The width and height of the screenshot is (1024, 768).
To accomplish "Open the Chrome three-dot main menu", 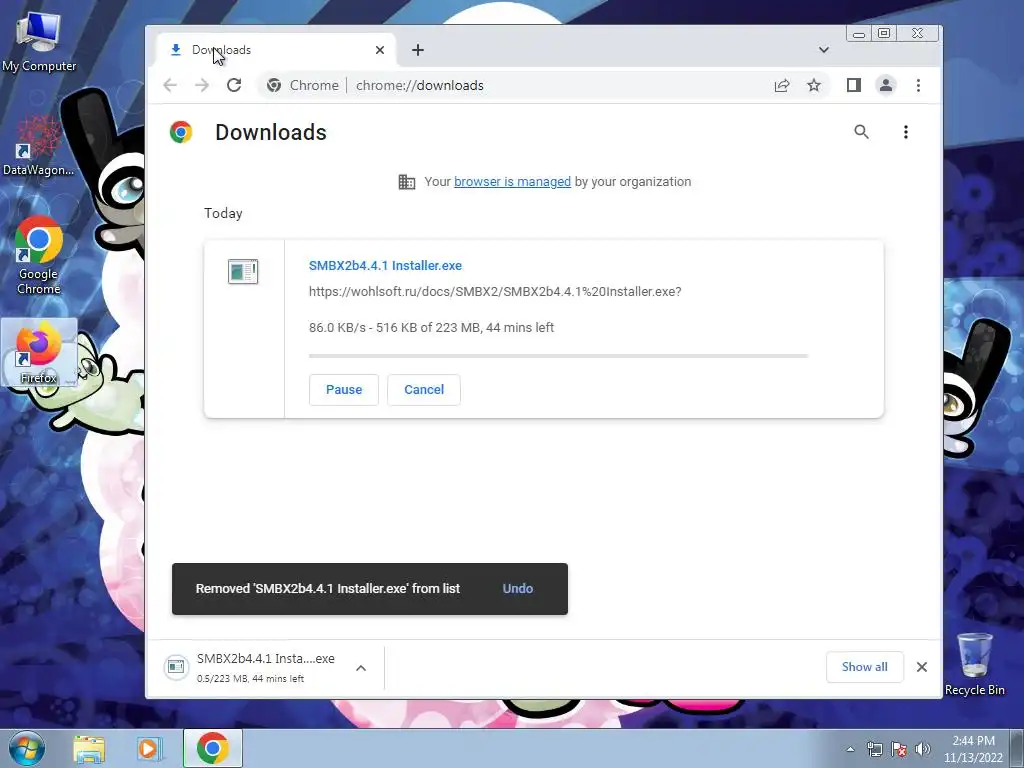I will point(918,86).
